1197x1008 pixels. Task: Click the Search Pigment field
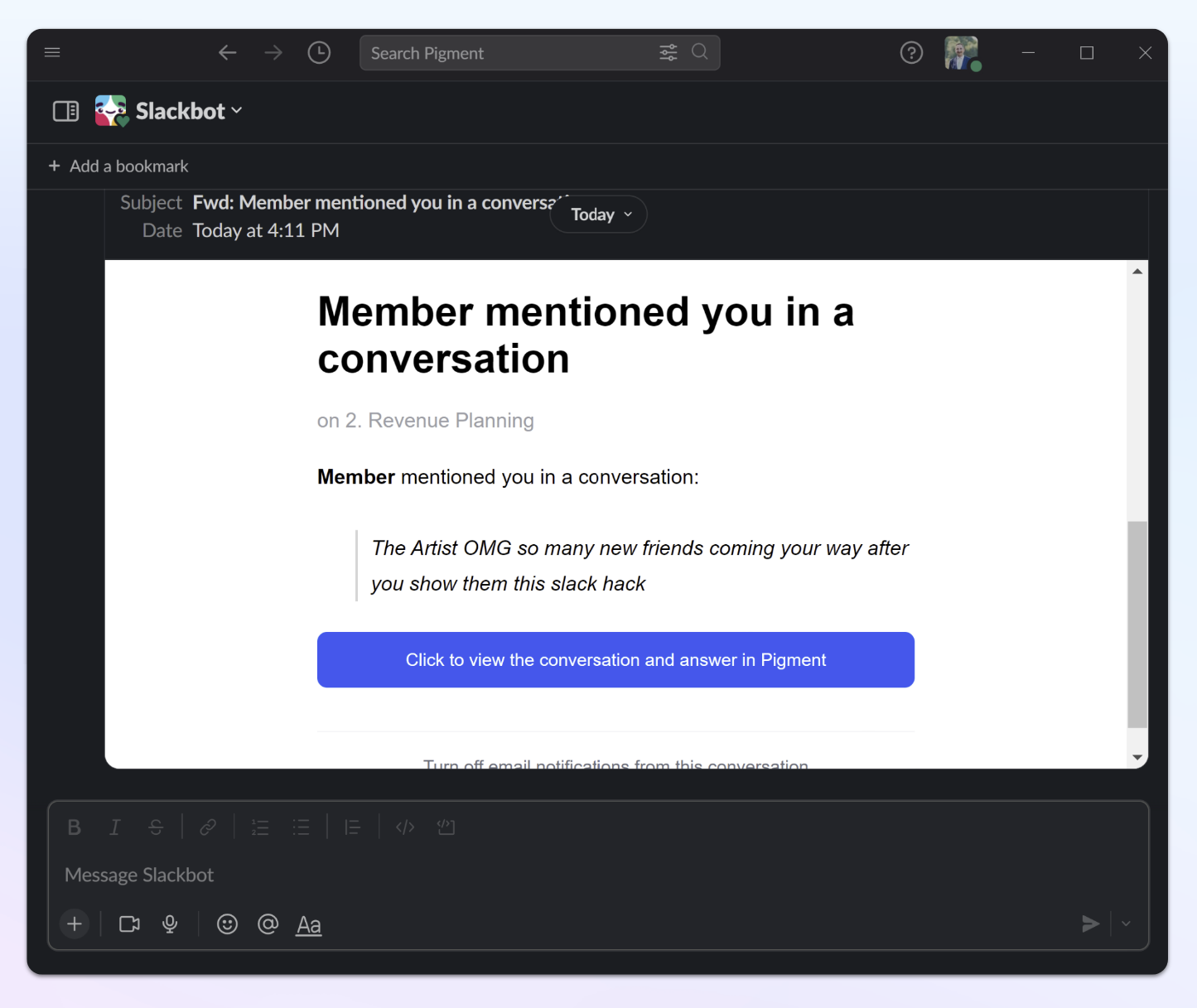(539, 53)
